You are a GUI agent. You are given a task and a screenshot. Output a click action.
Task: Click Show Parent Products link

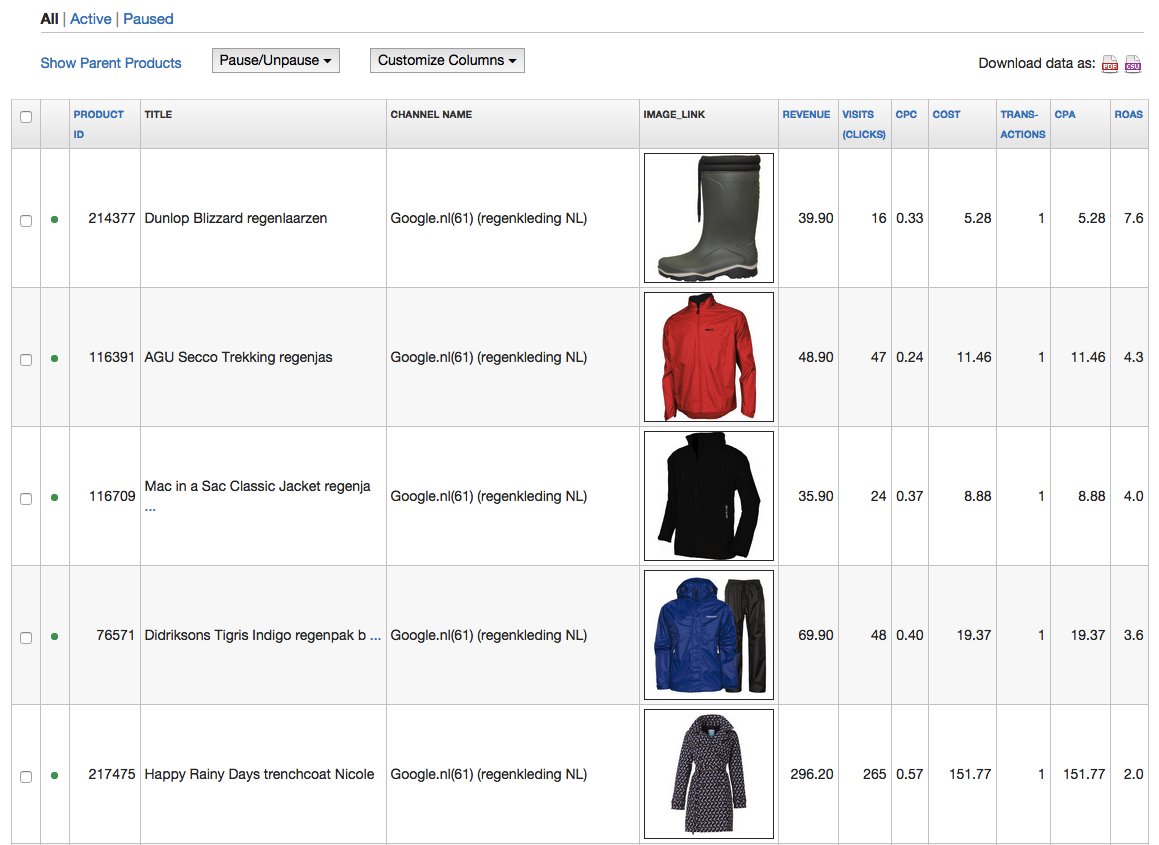click(111, 63)
